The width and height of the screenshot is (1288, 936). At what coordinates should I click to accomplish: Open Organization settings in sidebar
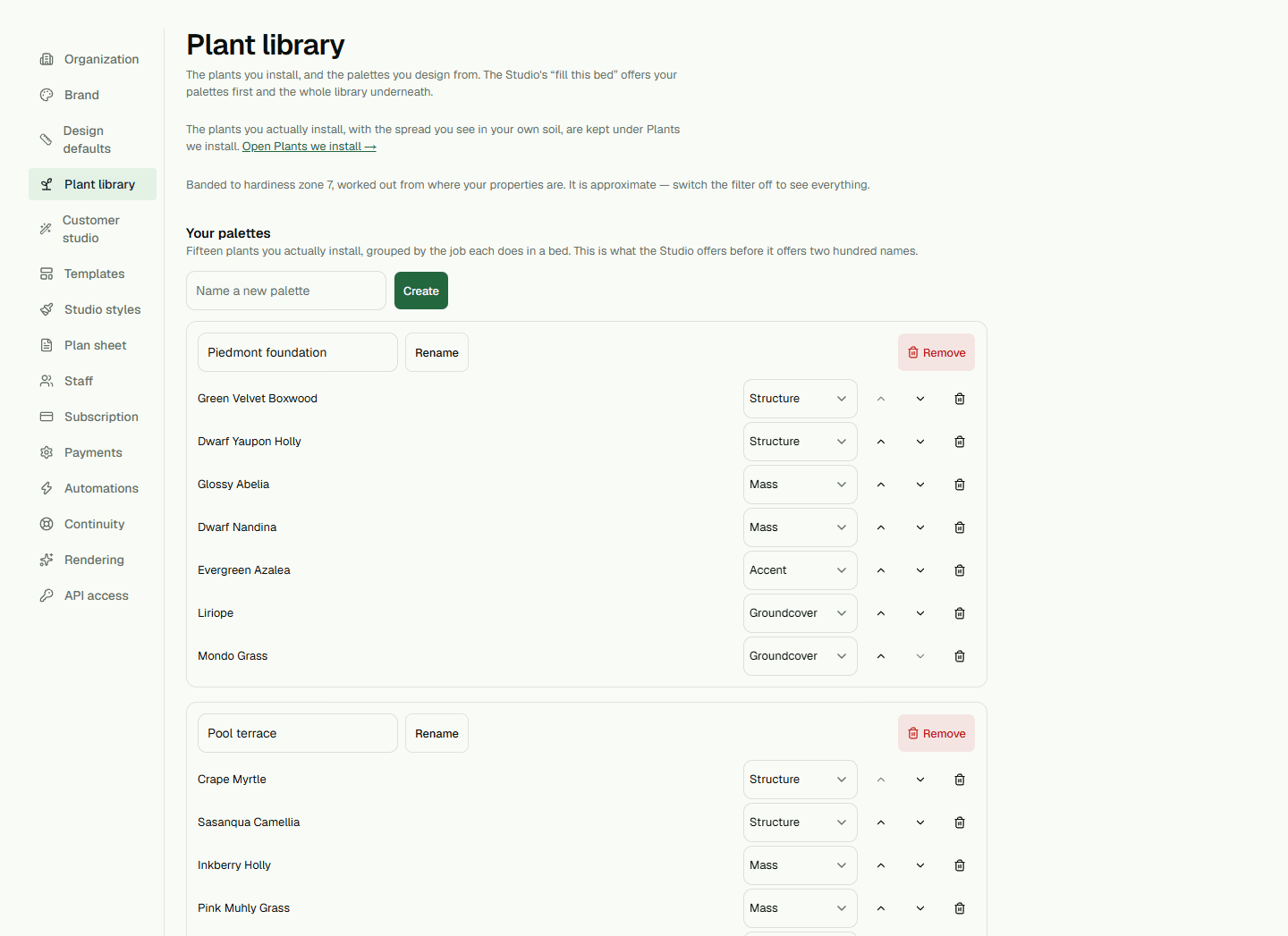click(x=92, y=59)
